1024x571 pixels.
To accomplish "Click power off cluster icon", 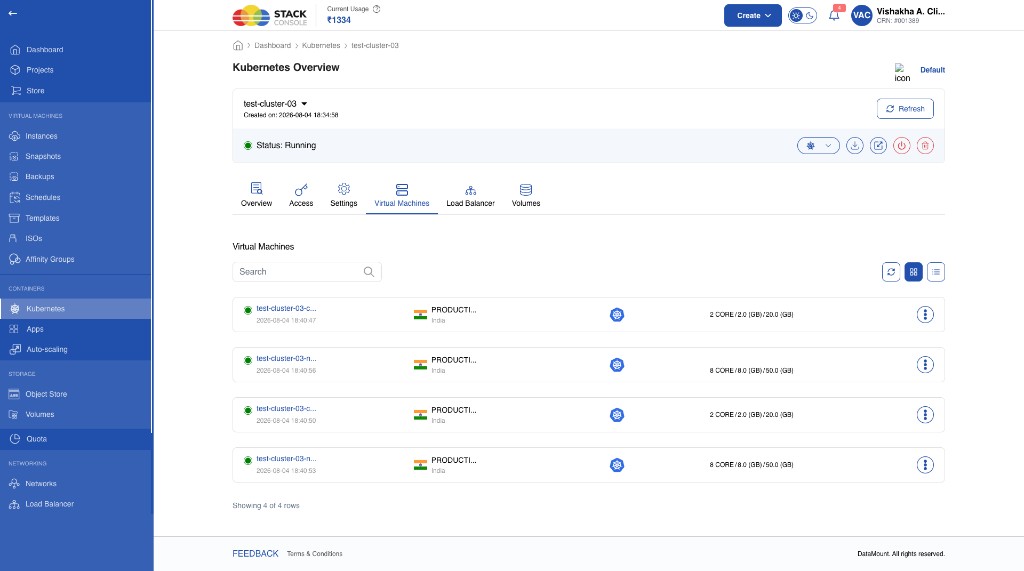I will pos(902,146).
